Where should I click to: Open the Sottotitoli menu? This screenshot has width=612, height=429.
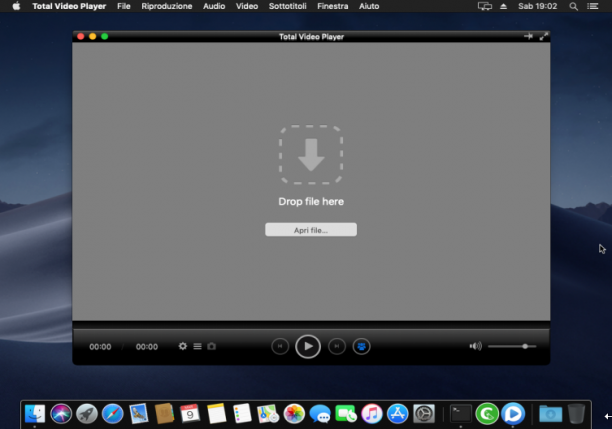(x=288, y=6)
